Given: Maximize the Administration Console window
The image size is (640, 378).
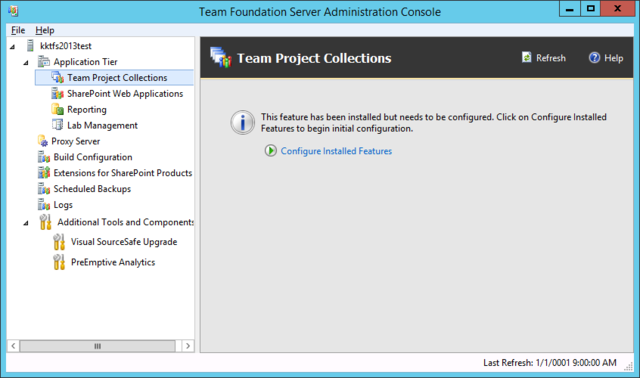Looking at the screenshot, I should pyautogui.click(x=590, y=9).
